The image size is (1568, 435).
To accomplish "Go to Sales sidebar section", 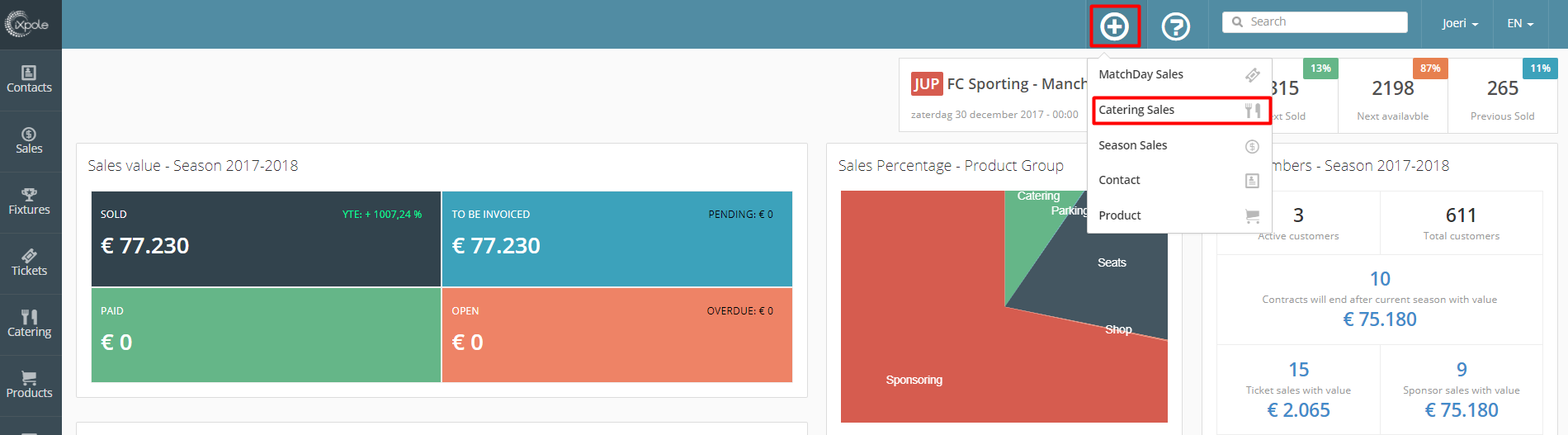I will tap(30, 140).
